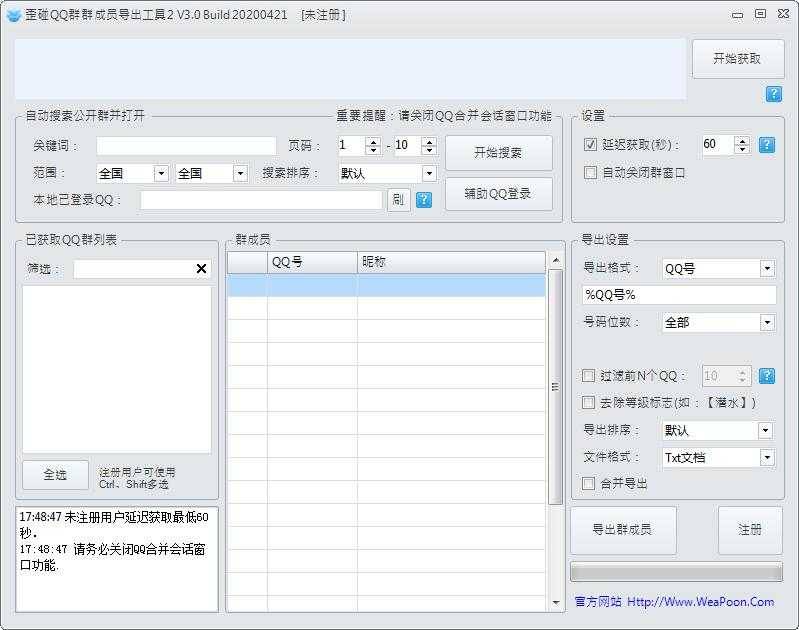Click the 刷 refresh button

[x=398, y=199]
